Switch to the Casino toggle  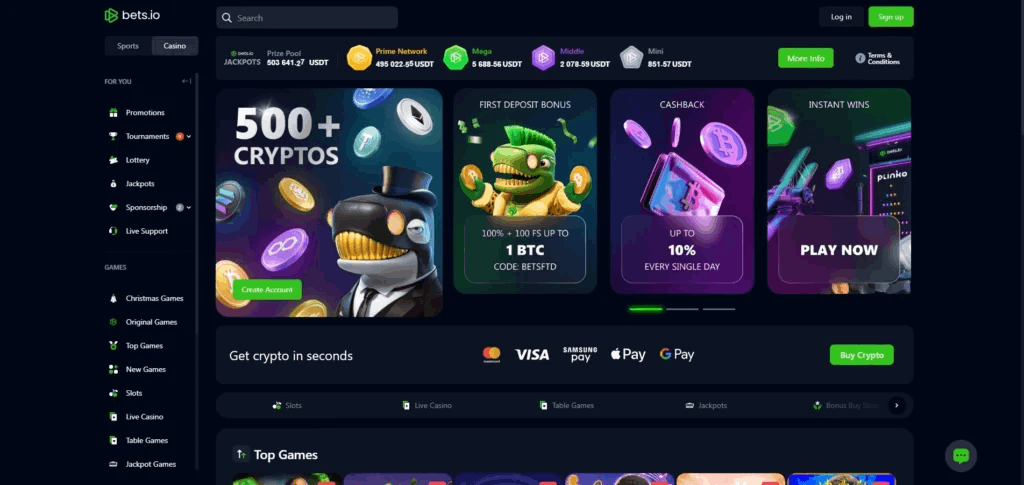[174, 46]
